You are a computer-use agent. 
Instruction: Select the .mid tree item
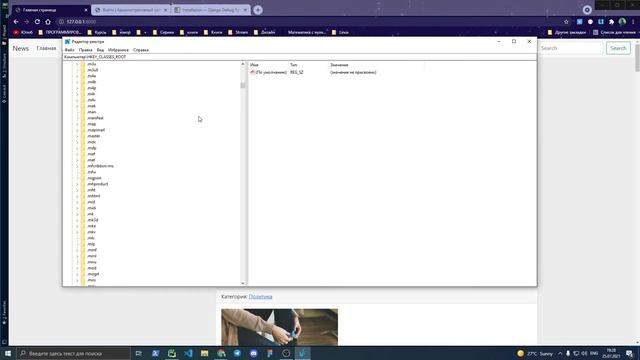(91, 202)
